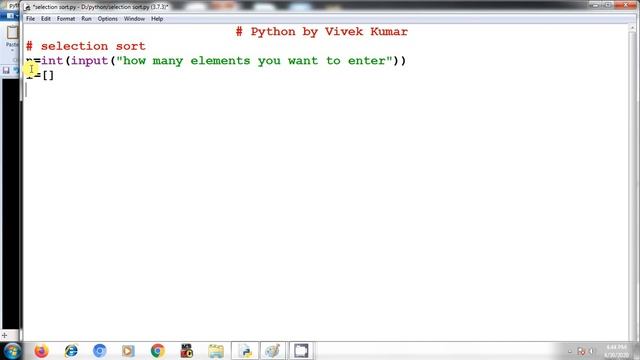Open the blue Chromium icon in taskbar
640x360 pixels.
[99, 351]
